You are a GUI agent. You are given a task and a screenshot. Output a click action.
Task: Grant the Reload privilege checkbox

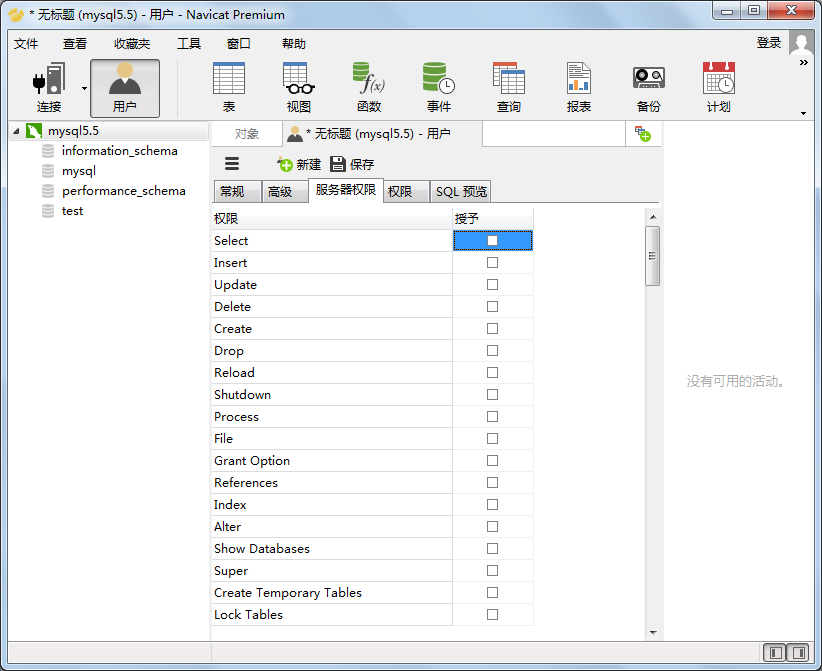coord(492,373)
